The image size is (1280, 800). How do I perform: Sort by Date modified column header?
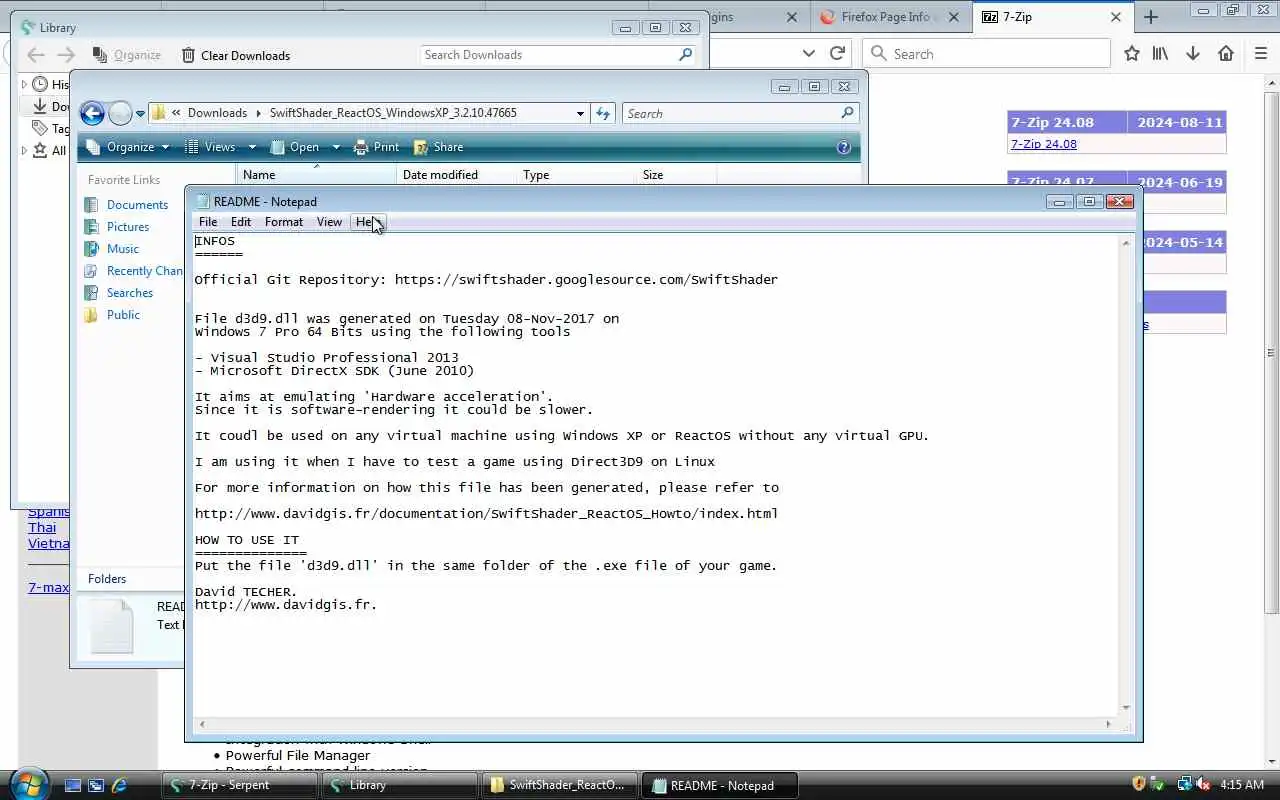click(x=456, y=174)
